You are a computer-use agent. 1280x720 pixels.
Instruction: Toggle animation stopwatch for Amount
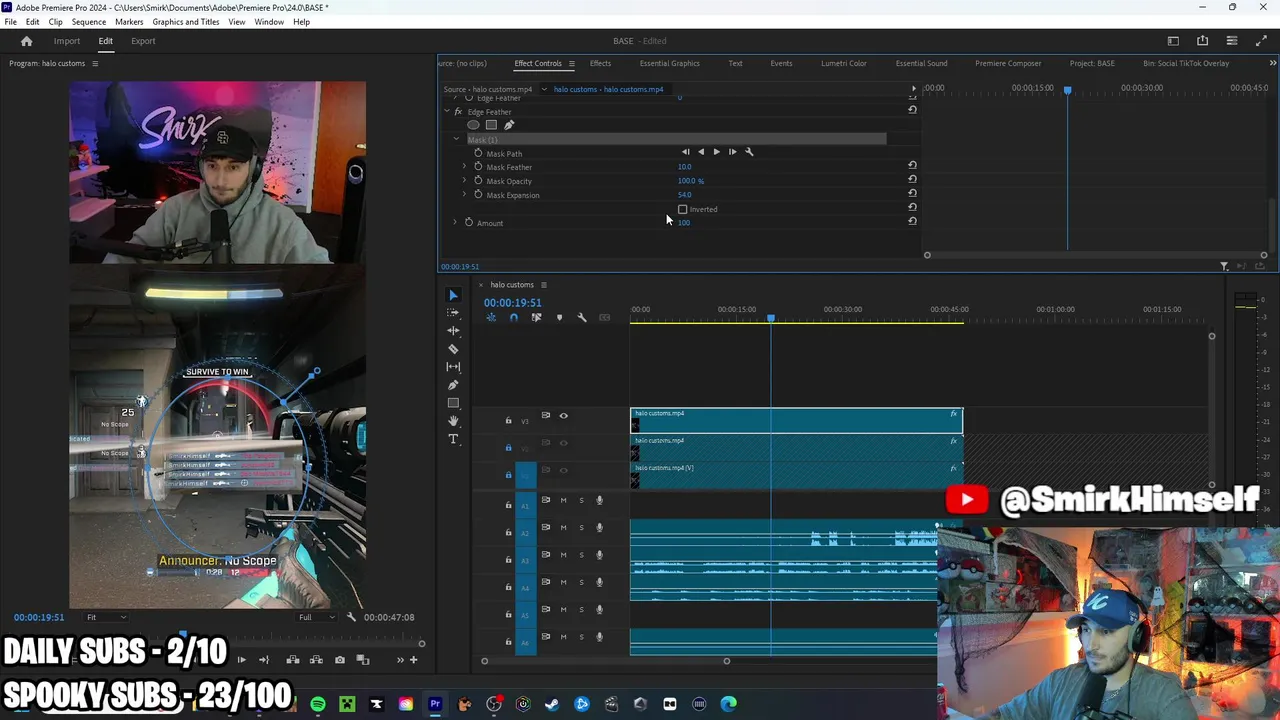click(468, 222)
